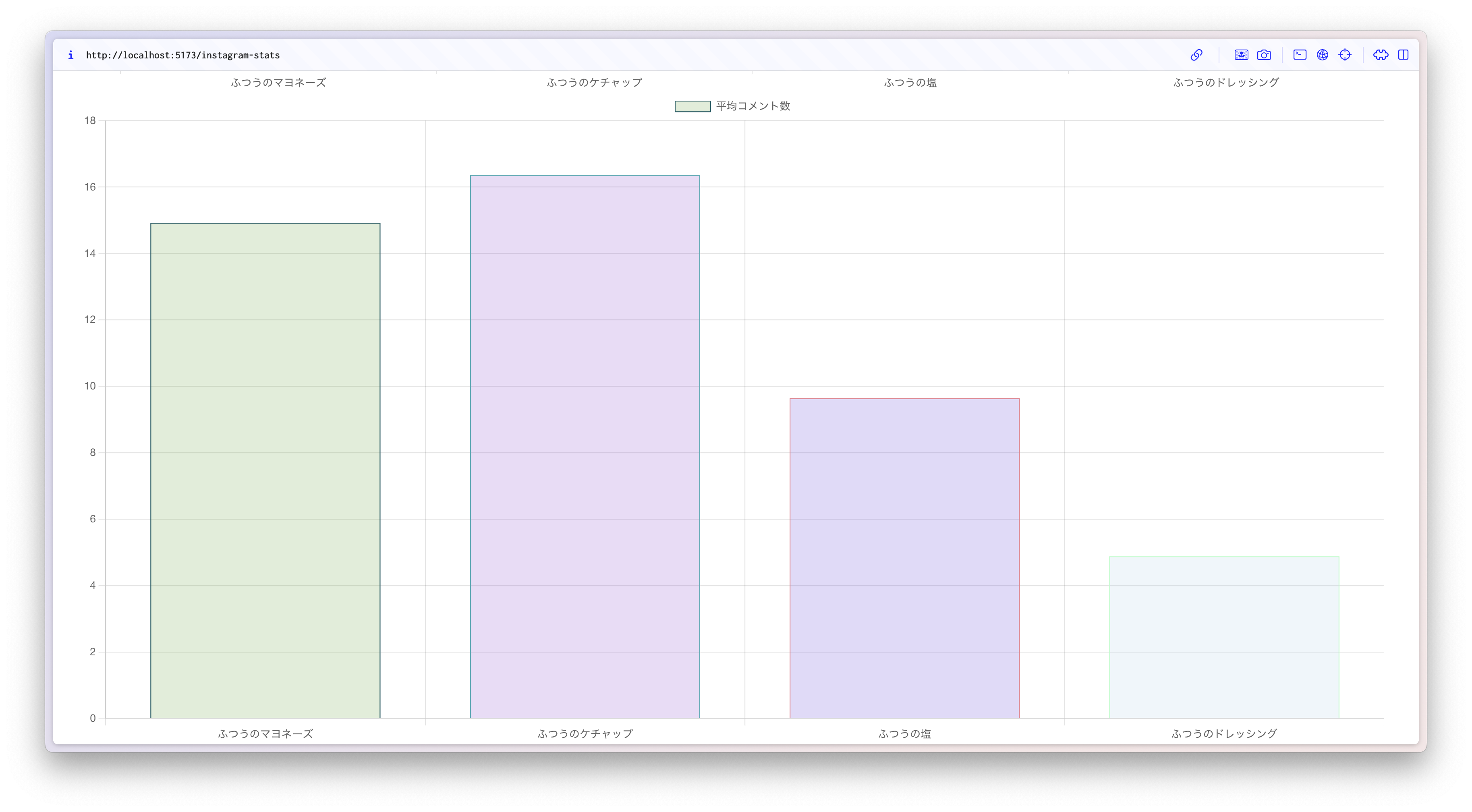Copy page link with chain icon
The height and width of the screenshot is (812, 1472).
tap(1196, 55)
